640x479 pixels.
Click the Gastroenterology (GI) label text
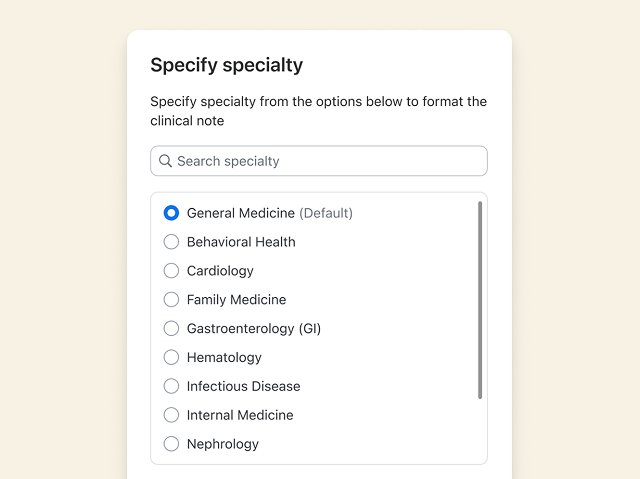254,328
